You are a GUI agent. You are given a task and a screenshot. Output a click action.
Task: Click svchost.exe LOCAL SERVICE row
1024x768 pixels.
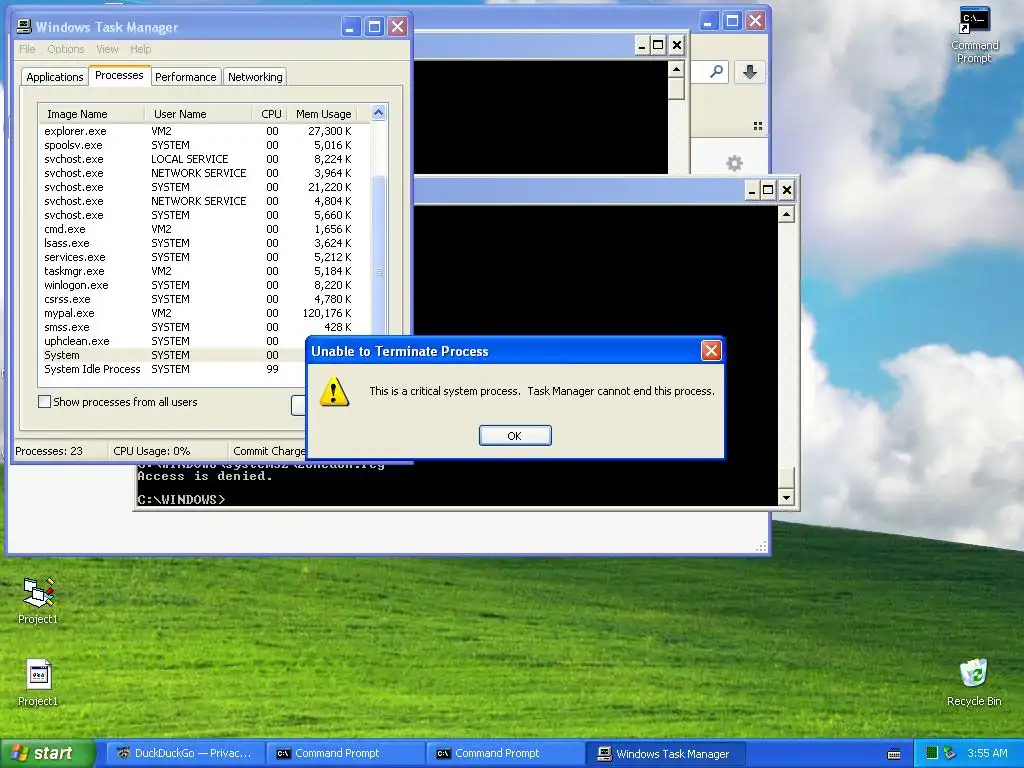(204, 159)
